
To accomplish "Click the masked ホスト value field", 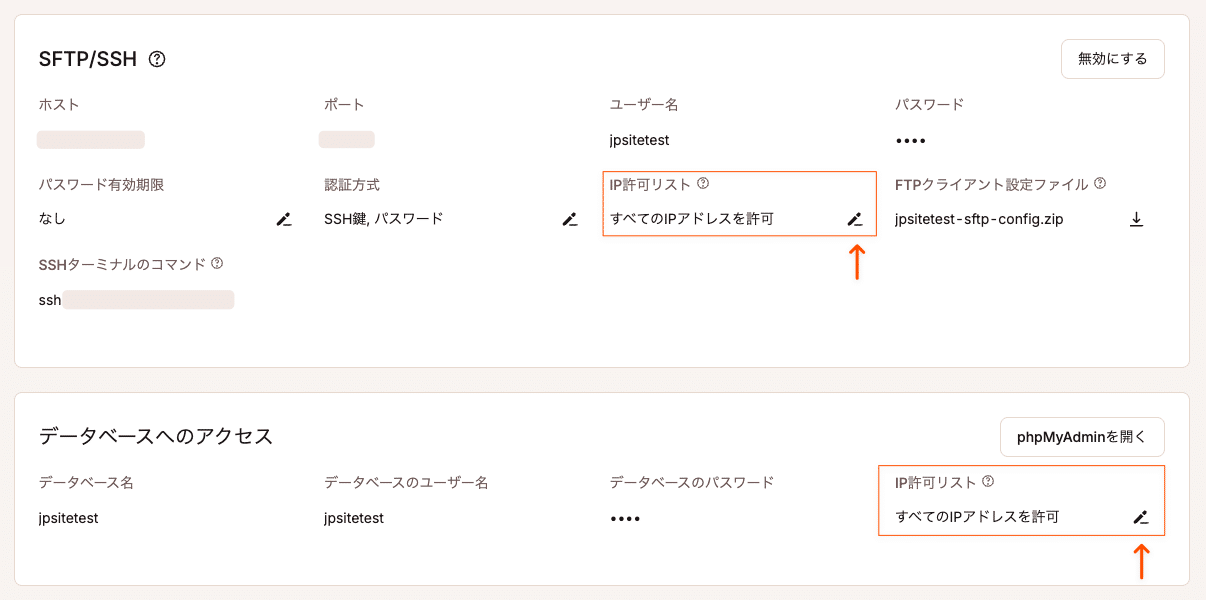I will 91,139.
